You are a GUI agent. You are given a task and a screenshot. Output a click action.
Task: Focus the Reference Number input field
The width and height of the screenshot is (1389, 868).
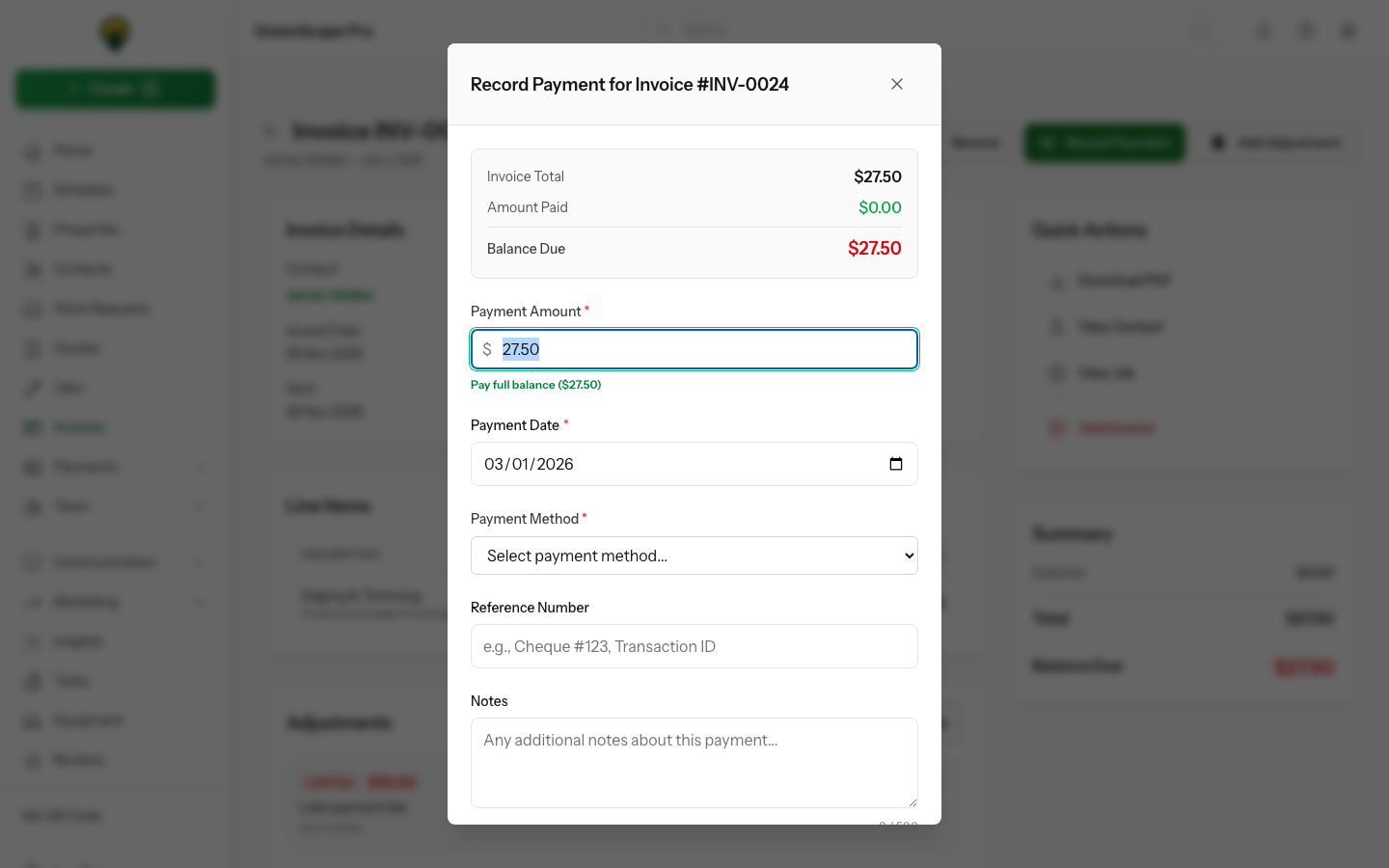click(694, 646)
